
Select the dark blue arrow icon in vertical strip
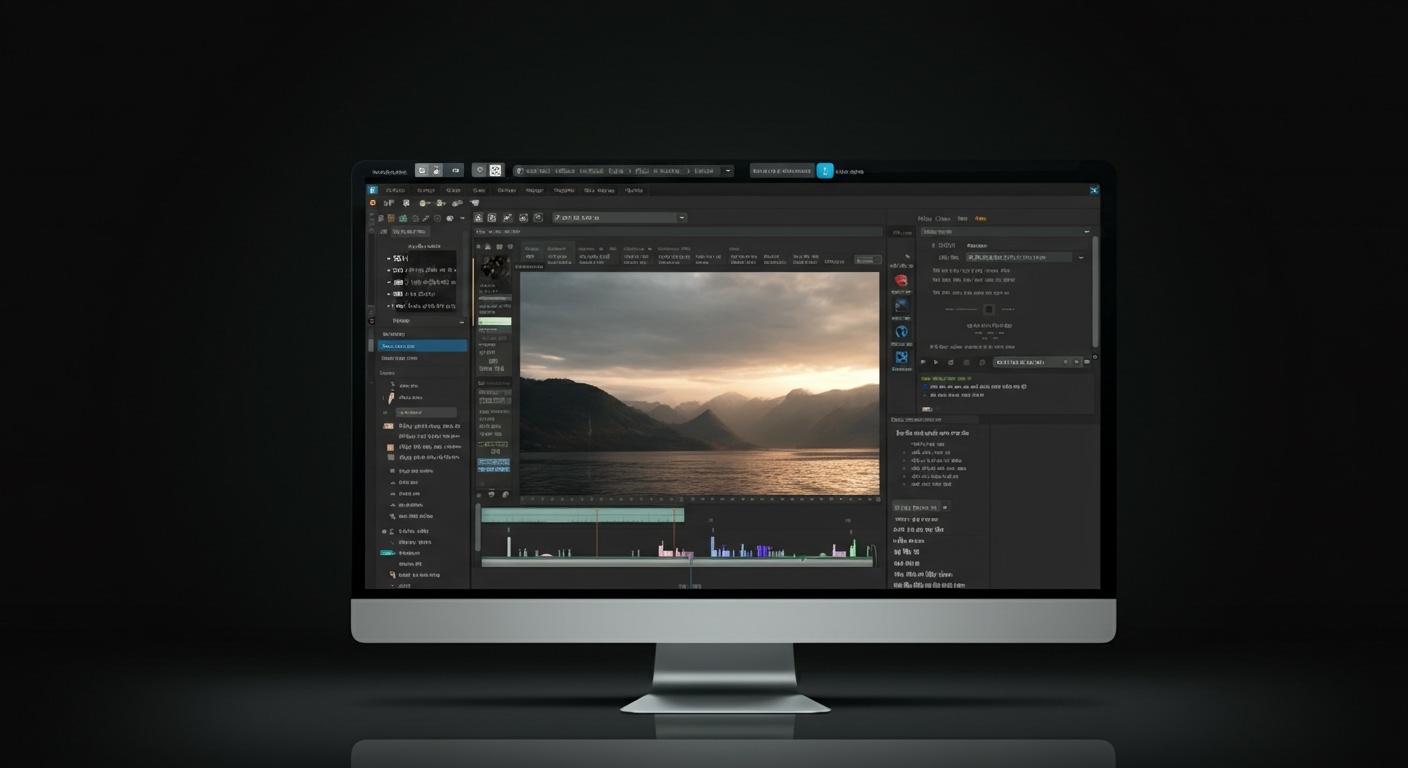tap(902, 305)
